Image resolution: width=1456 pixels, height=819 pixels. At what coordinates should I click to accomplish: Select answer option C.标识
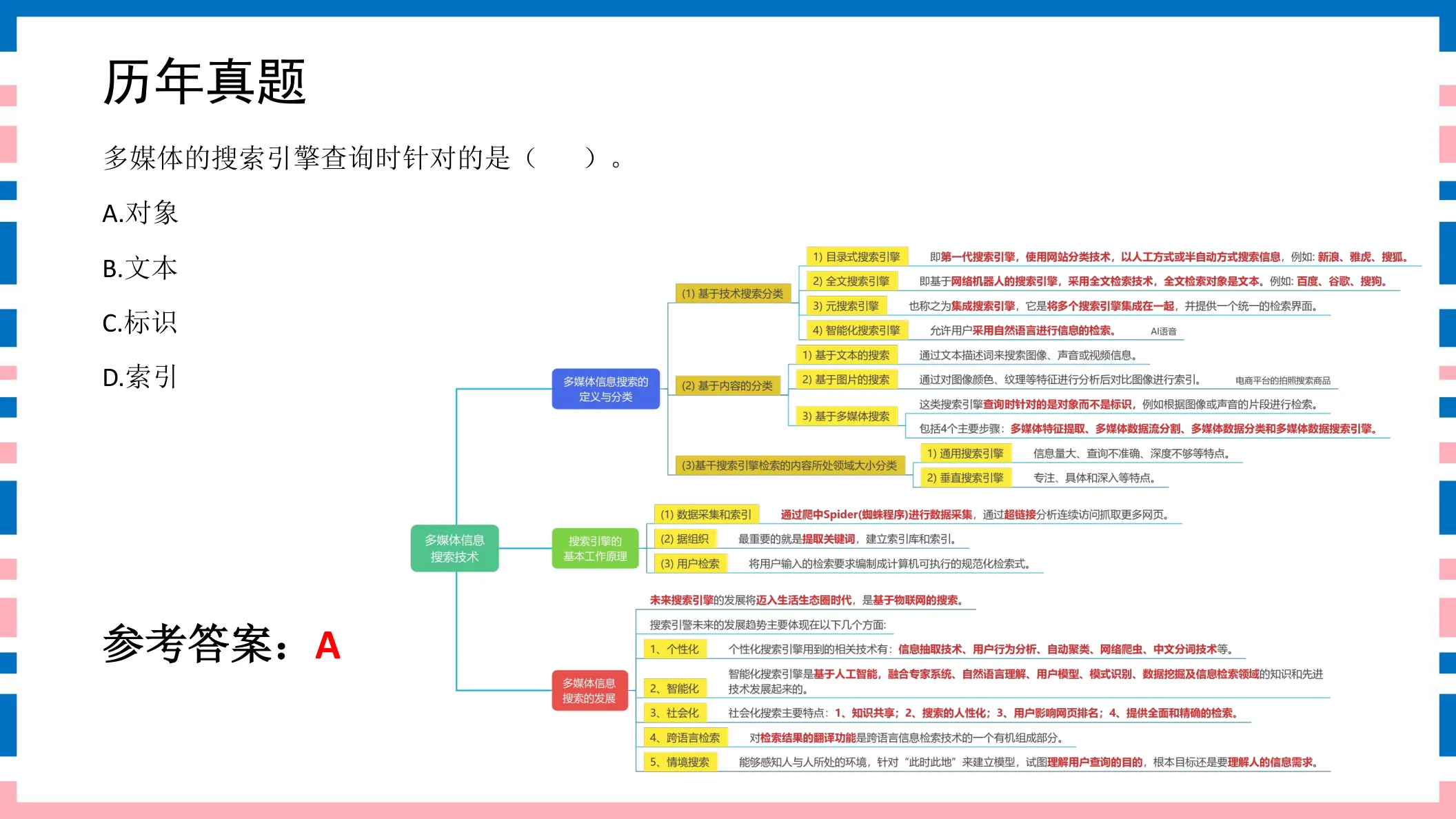click(x=140, y=322)
